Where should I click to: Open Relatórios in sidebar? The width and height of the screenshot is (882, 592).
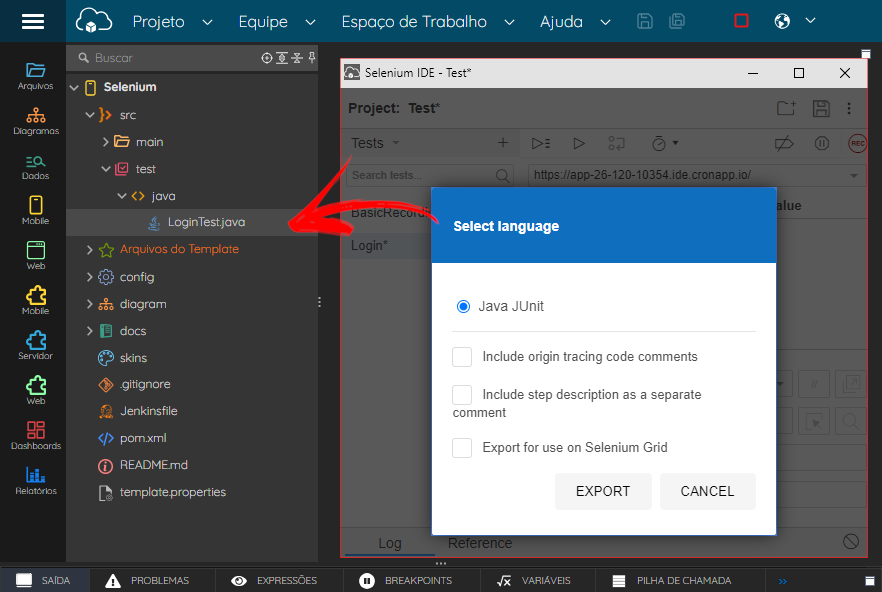click(35, 481)
